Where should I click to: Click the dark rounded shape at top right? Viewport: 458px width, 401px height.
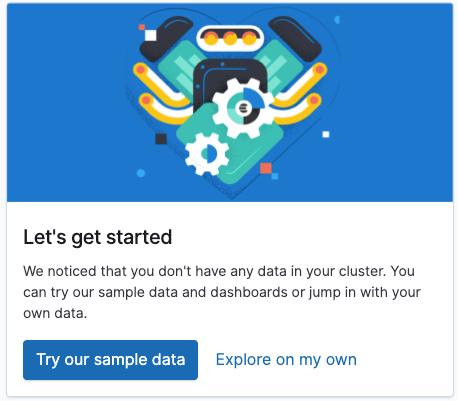295,39
